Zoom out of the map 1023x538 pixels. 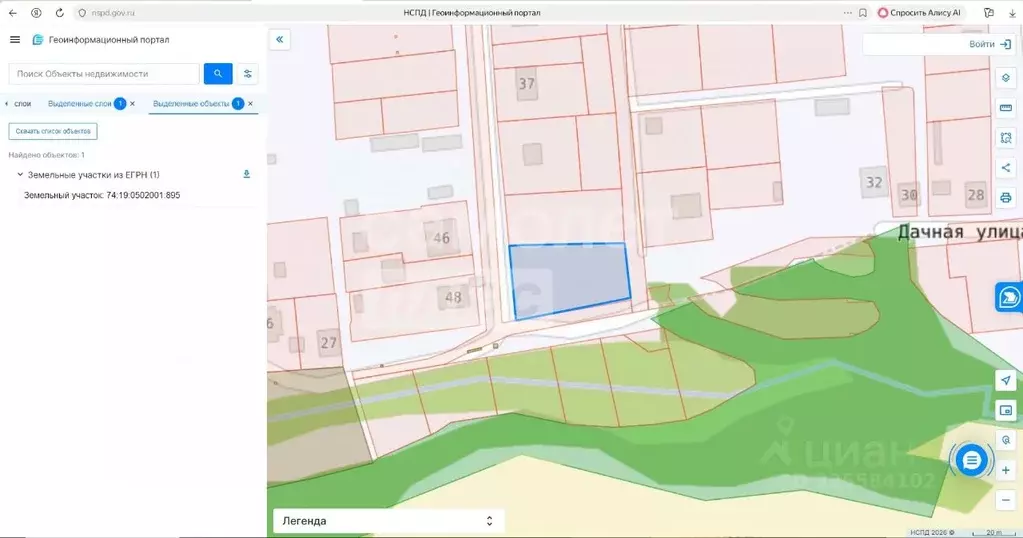tap(1006, 500)
